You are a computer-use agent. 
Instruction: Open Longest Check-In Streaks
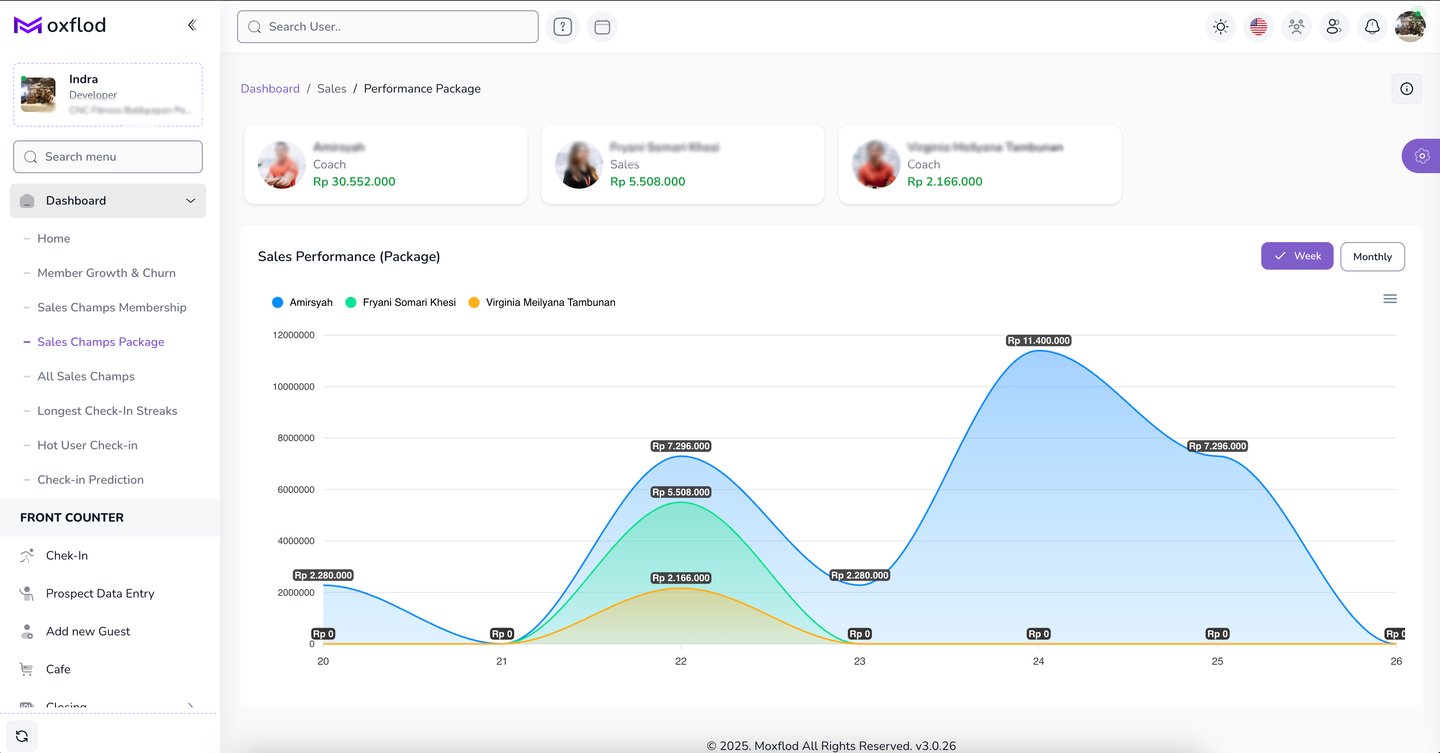tap(107, 411)
